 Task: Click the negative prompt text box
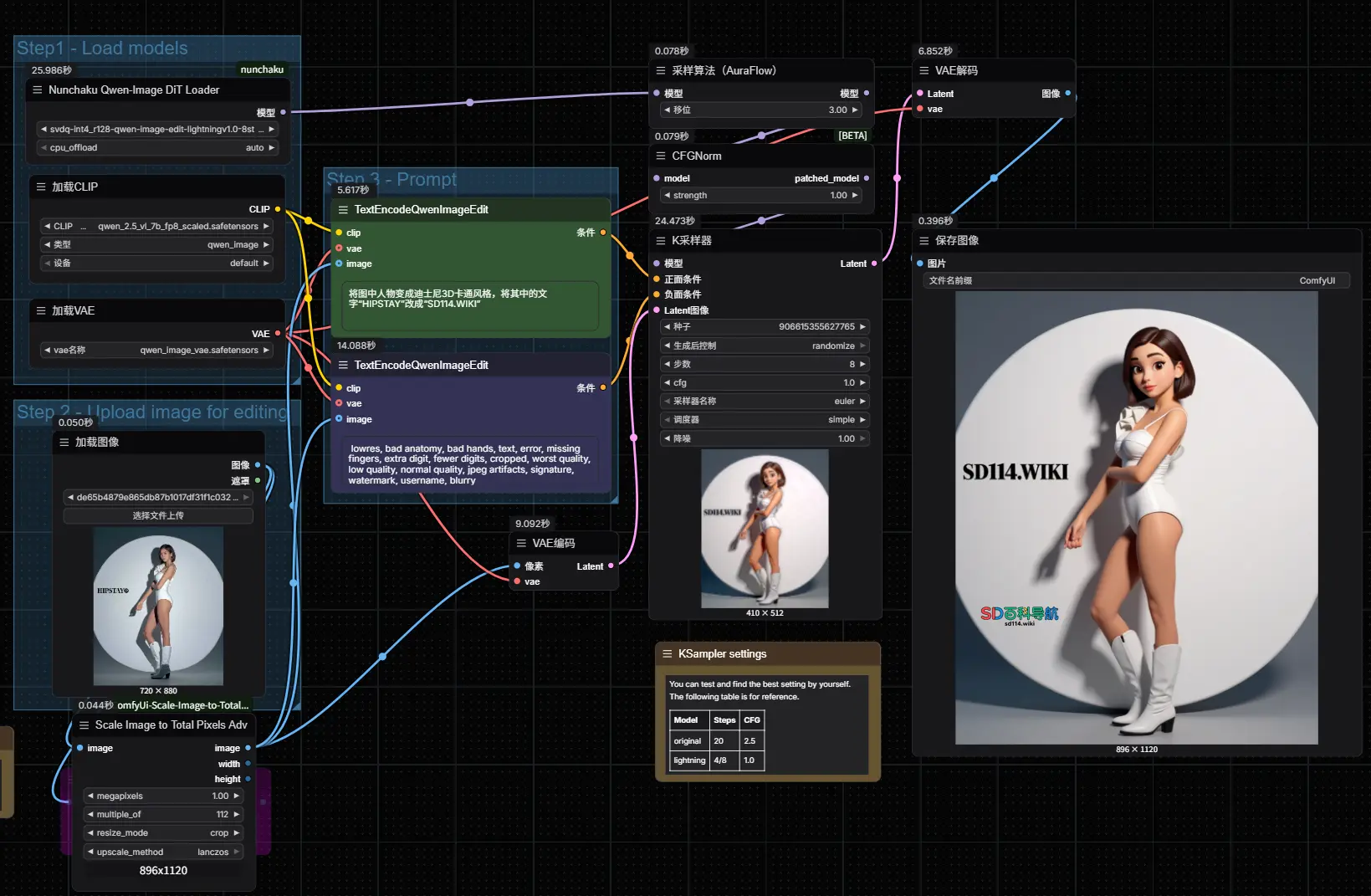[472, 464]
